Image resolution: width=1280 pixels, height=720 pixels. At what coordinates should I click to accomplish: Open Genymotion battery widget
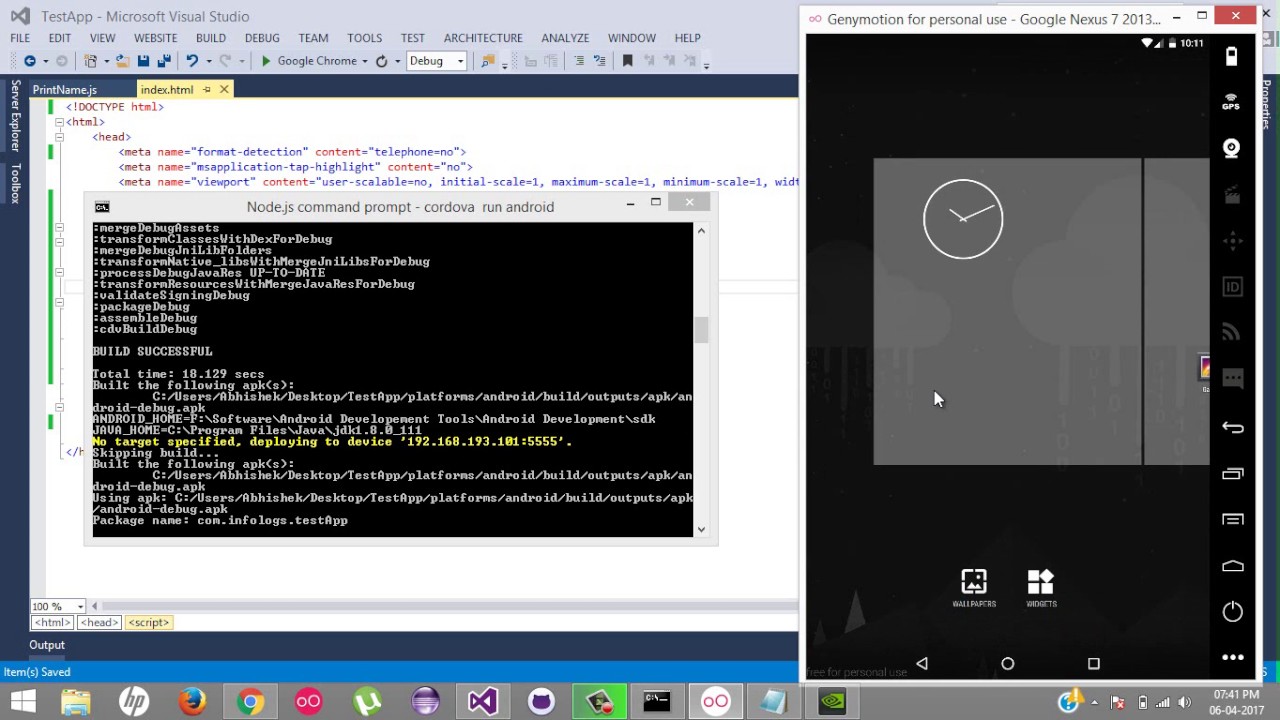click(x=1232, y=56)
